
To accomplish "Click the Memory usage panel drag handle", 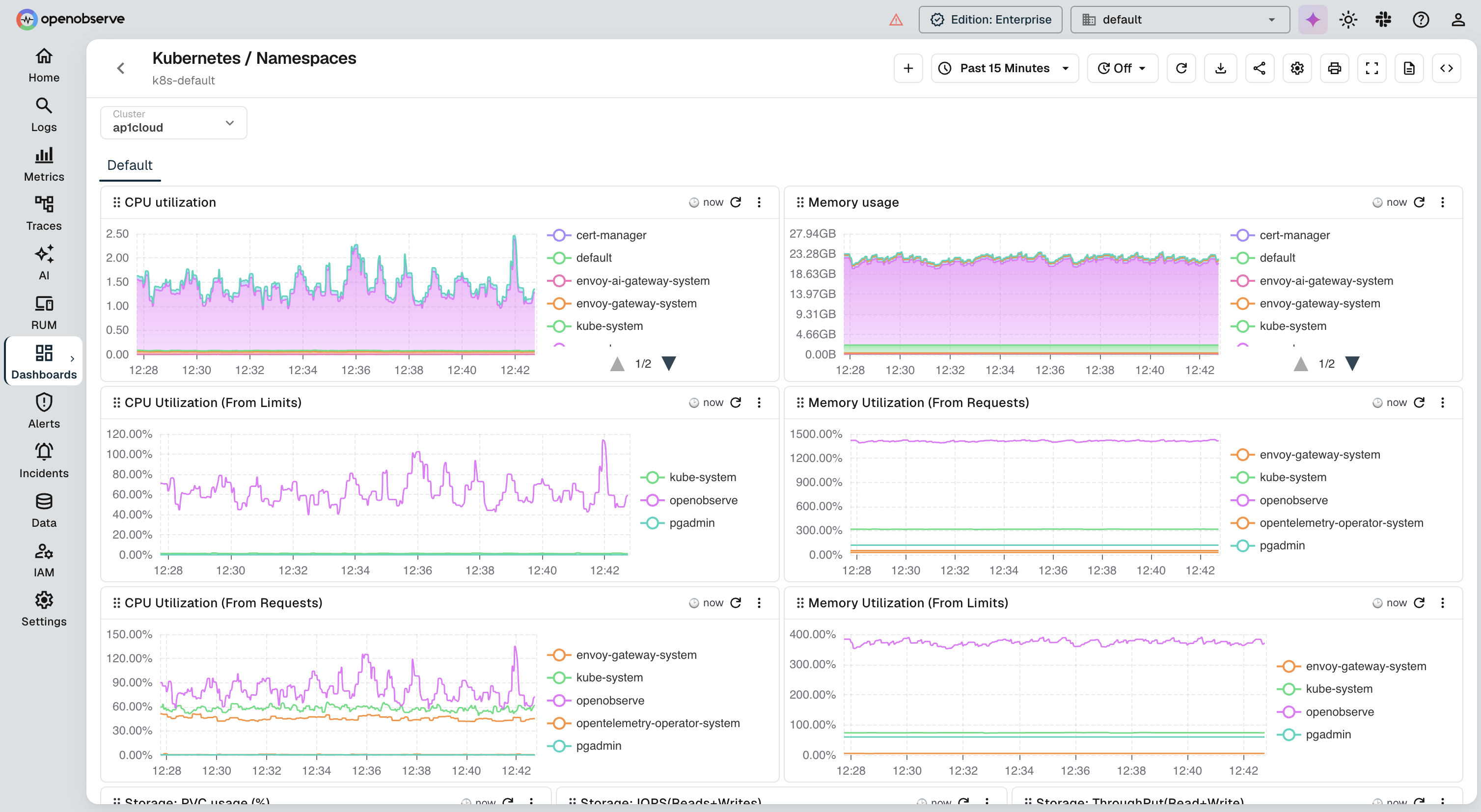I will tap(800, 202).
